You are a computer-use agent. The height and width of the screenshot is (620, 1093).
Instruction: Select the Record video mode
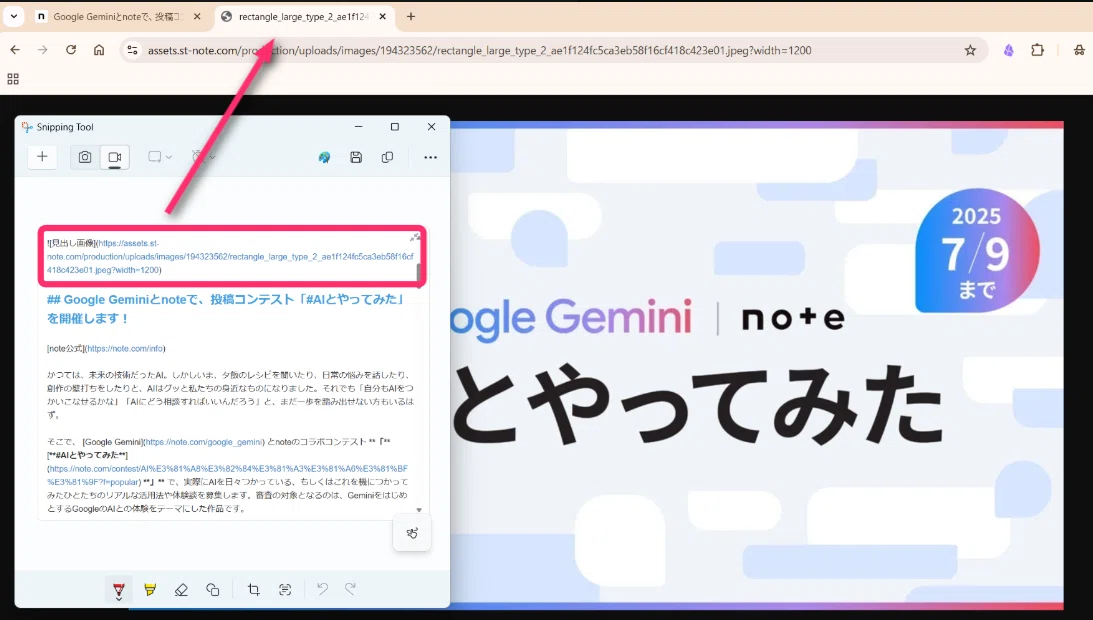(115, 157)
